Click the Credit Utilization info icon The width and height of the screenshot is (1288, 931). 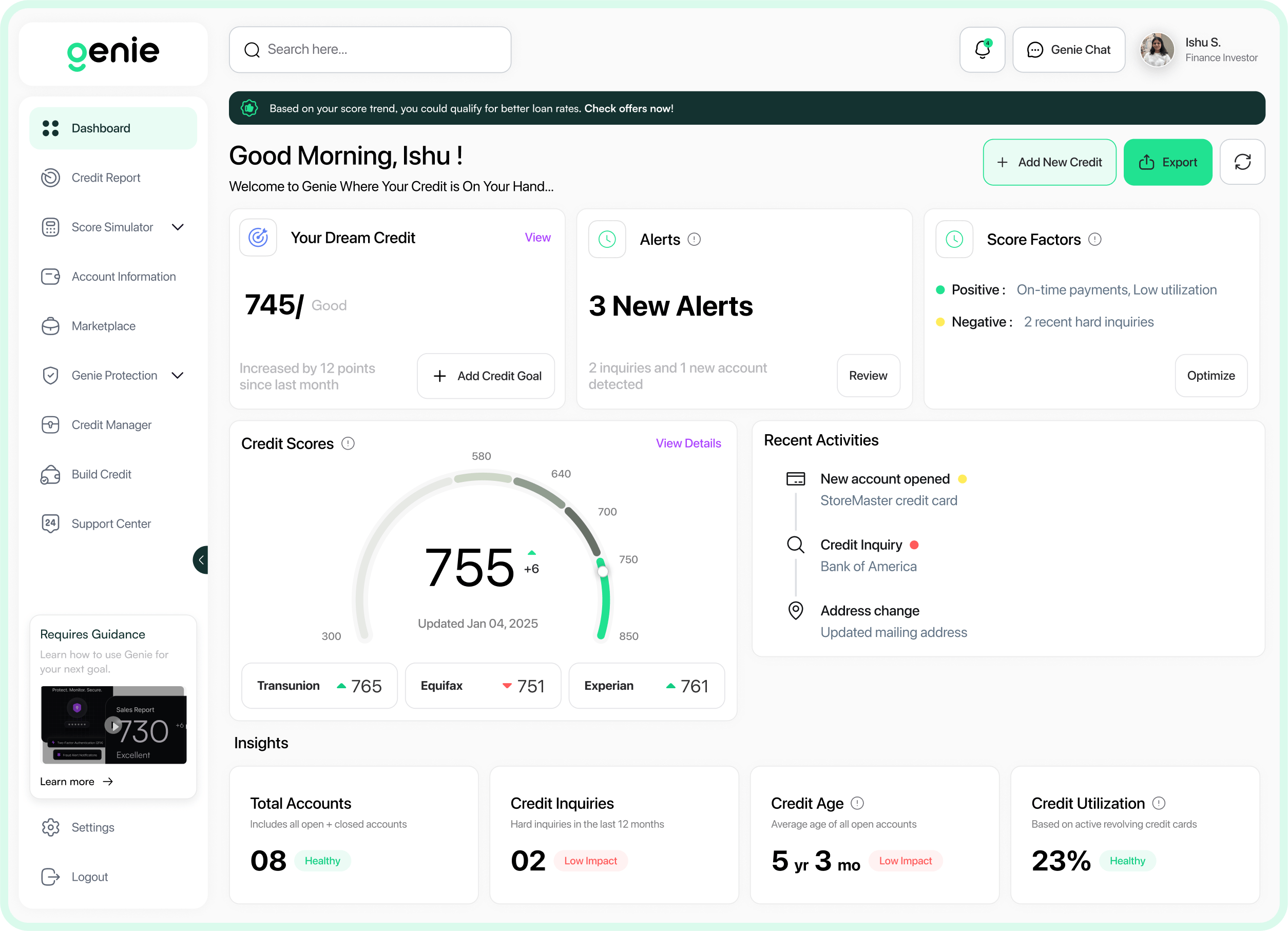click(1159, 803)
